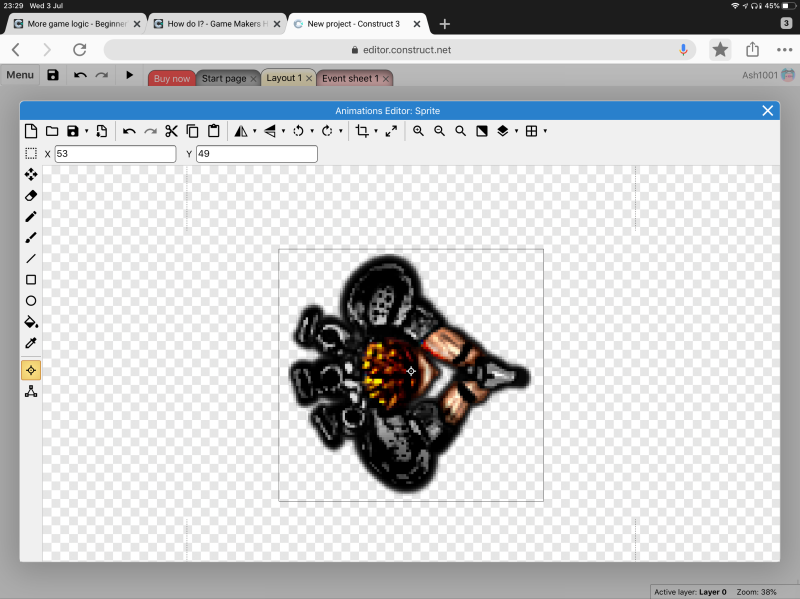Select the paint bucket Fill tool
Screen dimensions: 800x599
click(x=31, y=322)
